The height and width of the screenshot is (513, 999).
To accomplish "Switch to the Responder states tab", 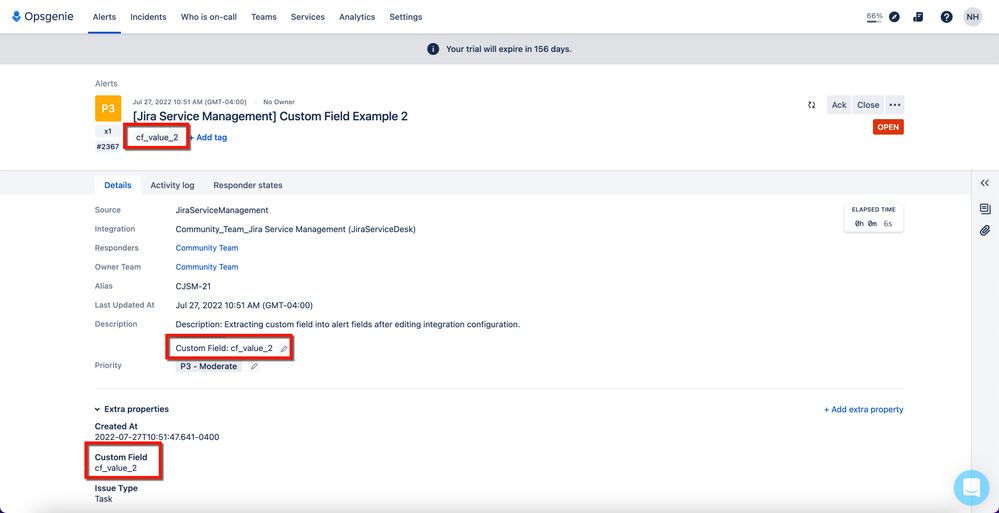I will click(248, 185).
